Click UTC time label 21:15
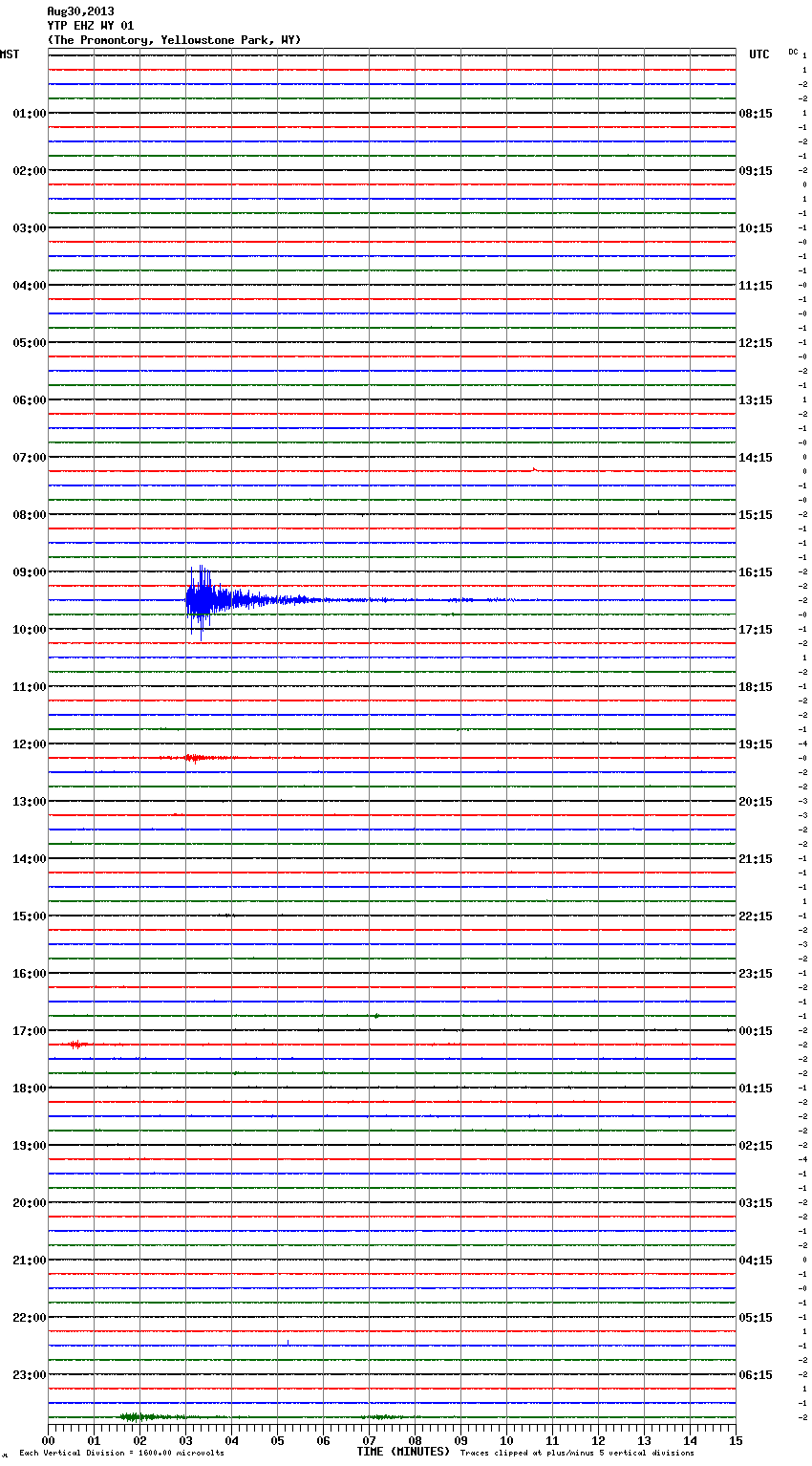The image size is (812, 1466). tap(756, 859)
